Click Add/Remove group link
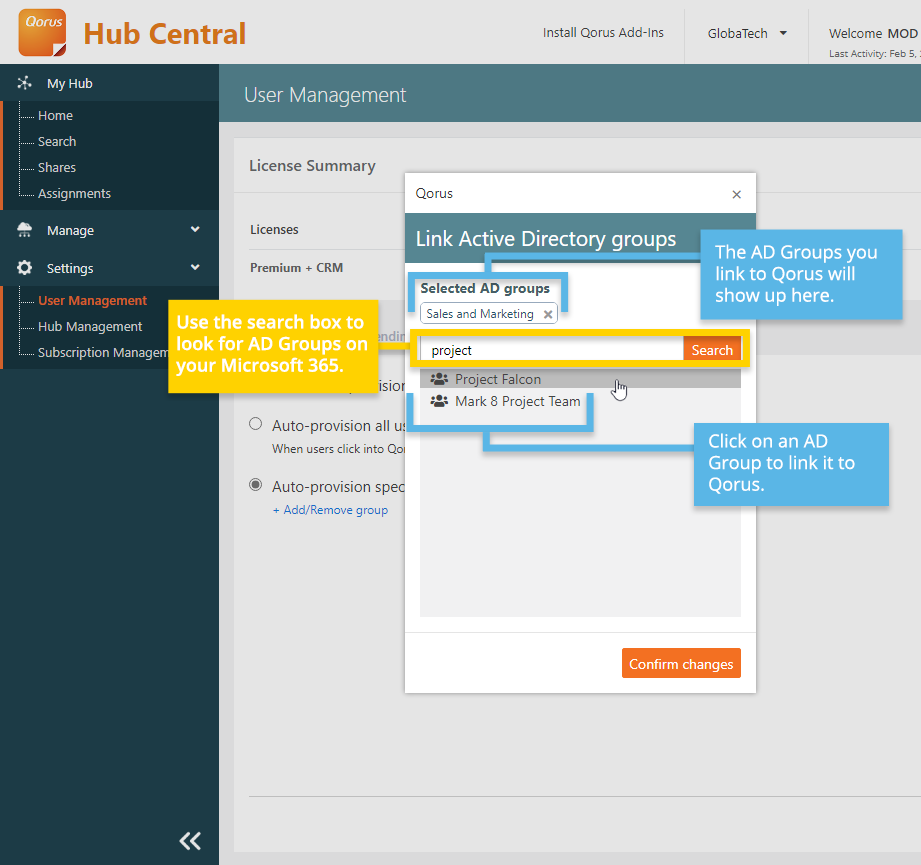 coord(330,510)
